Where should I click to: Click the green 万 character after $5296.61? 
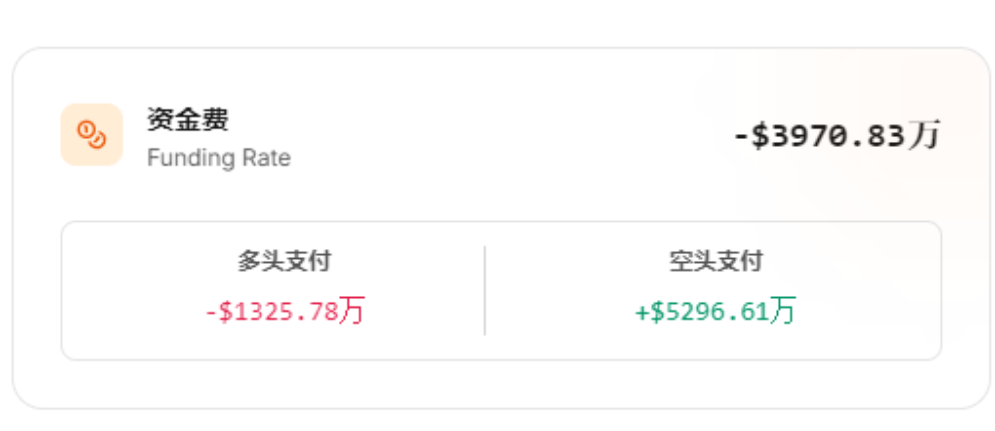pos(783,310)
